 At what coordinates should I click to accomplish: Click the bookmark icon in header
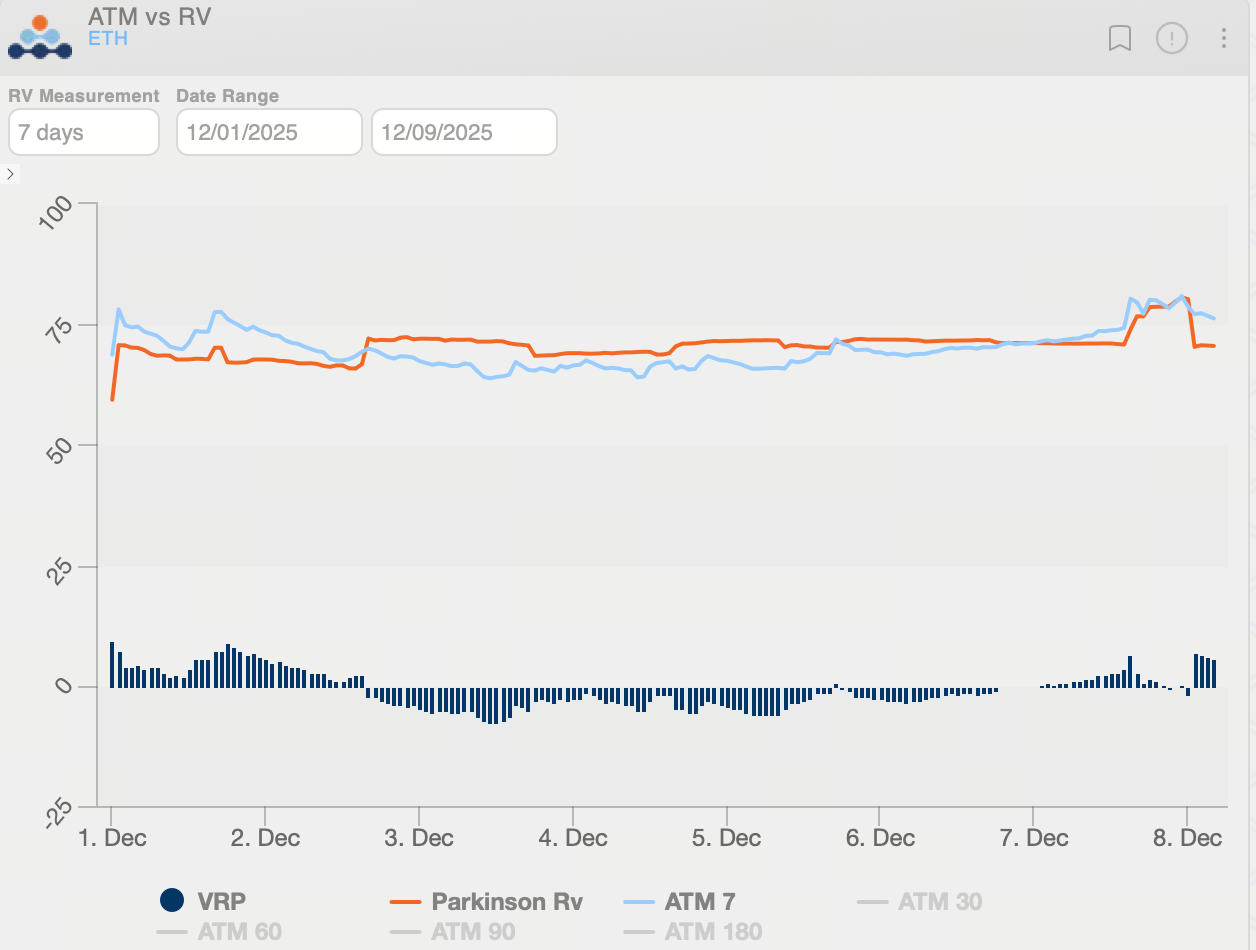pos(1120,38)
